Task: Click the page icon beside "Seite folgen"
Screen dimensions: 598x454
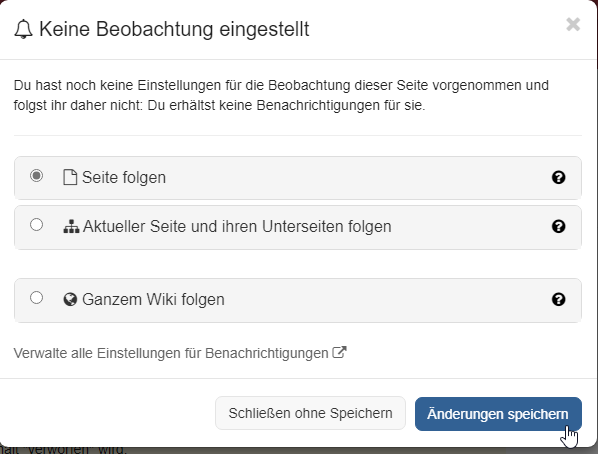Action: (70, 177)
